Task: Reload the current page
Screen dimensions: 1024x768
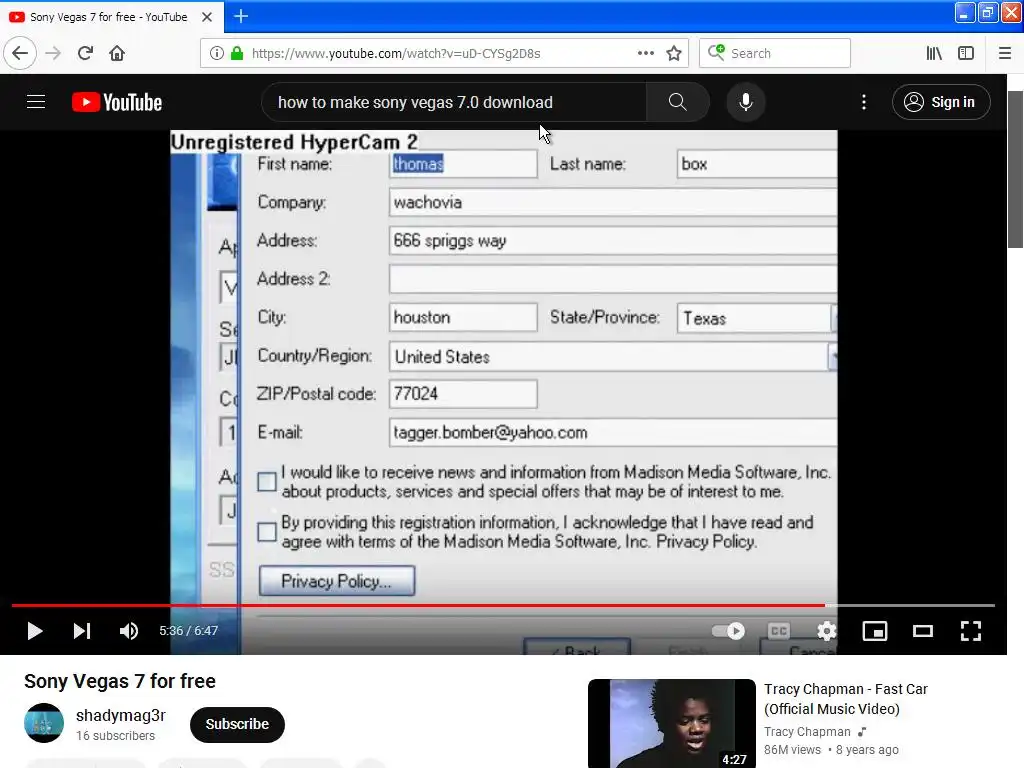Action: point(85,54)
